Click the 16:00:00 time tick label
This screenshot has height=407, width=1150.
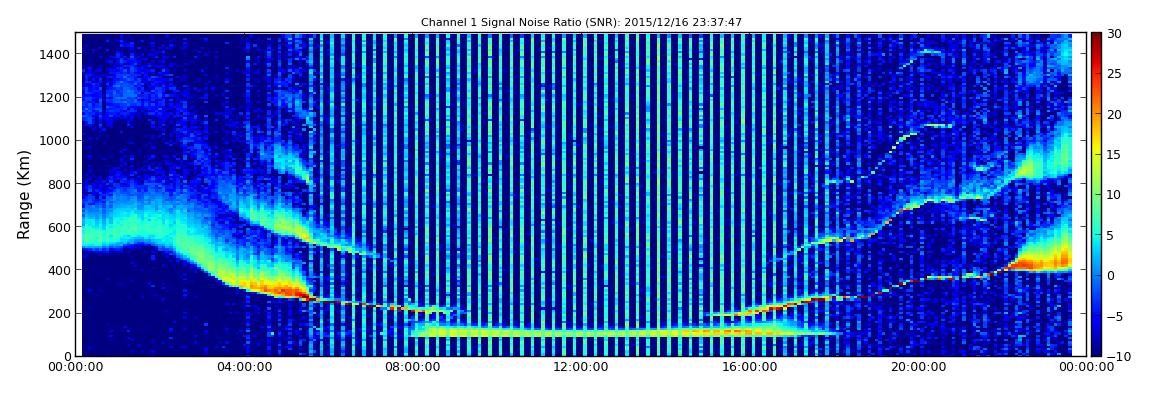(x=749, y=367)
